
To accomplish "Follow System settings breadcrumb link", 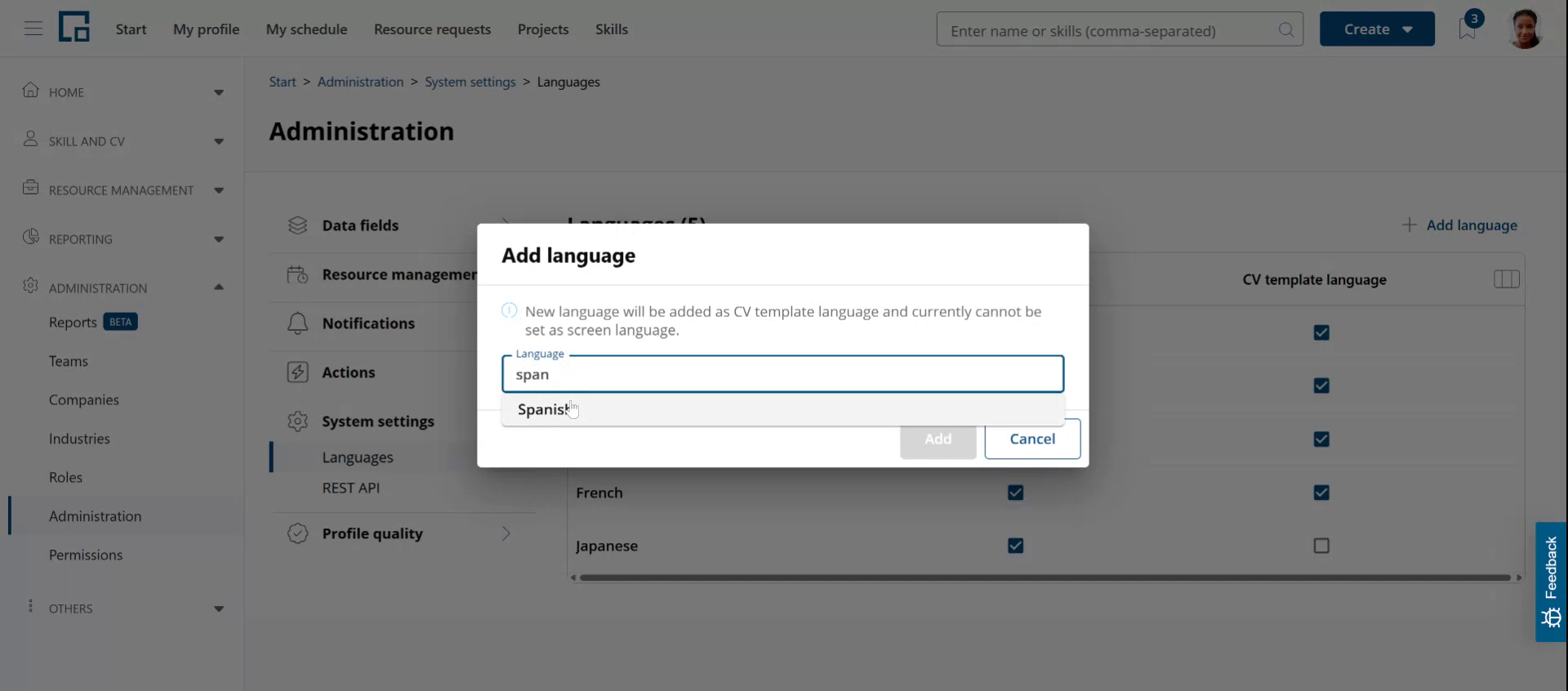I will point(470,82).
